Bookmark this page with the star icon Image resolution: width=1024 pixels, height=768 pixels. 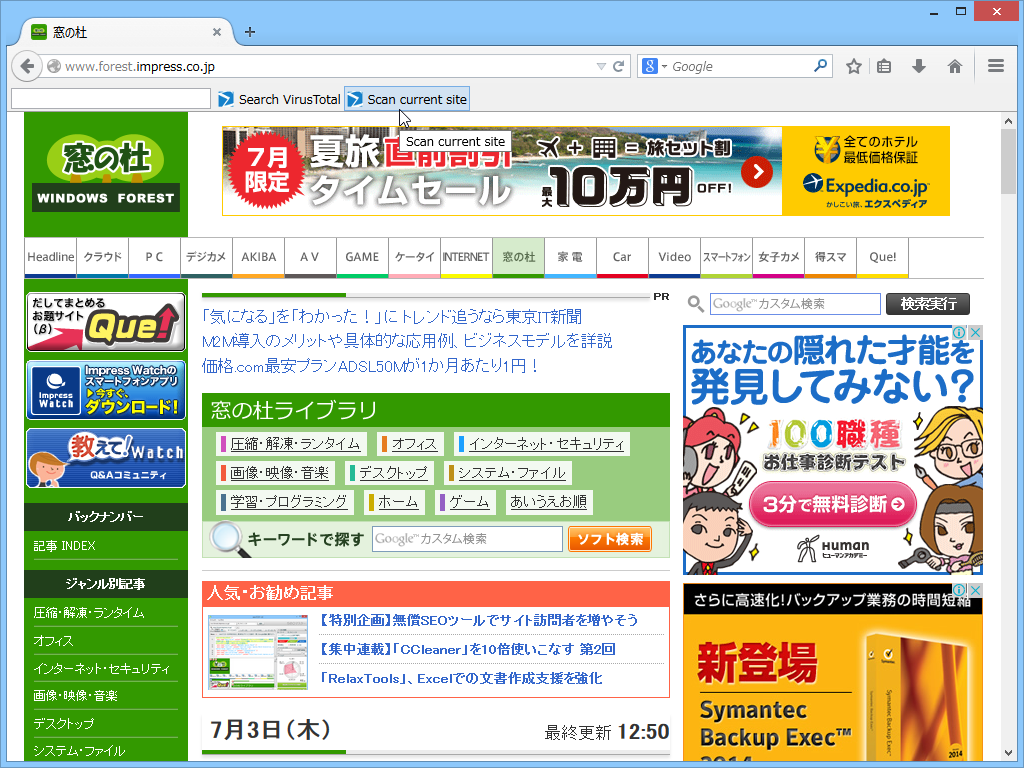[x=854, y=66]
